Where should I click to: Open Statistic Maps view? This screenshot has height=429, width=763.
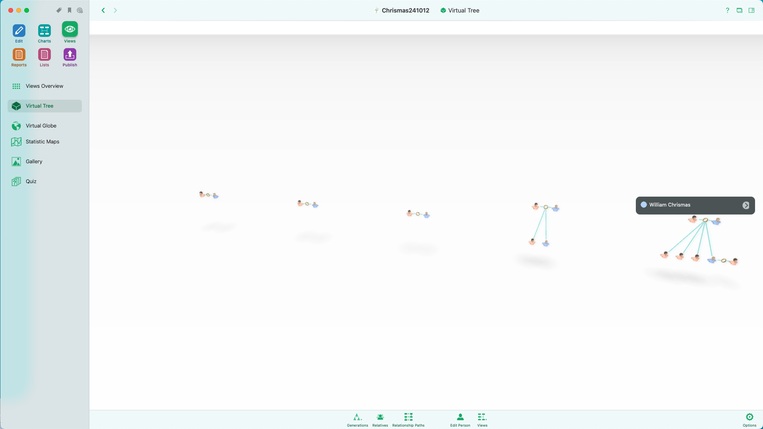45,142
